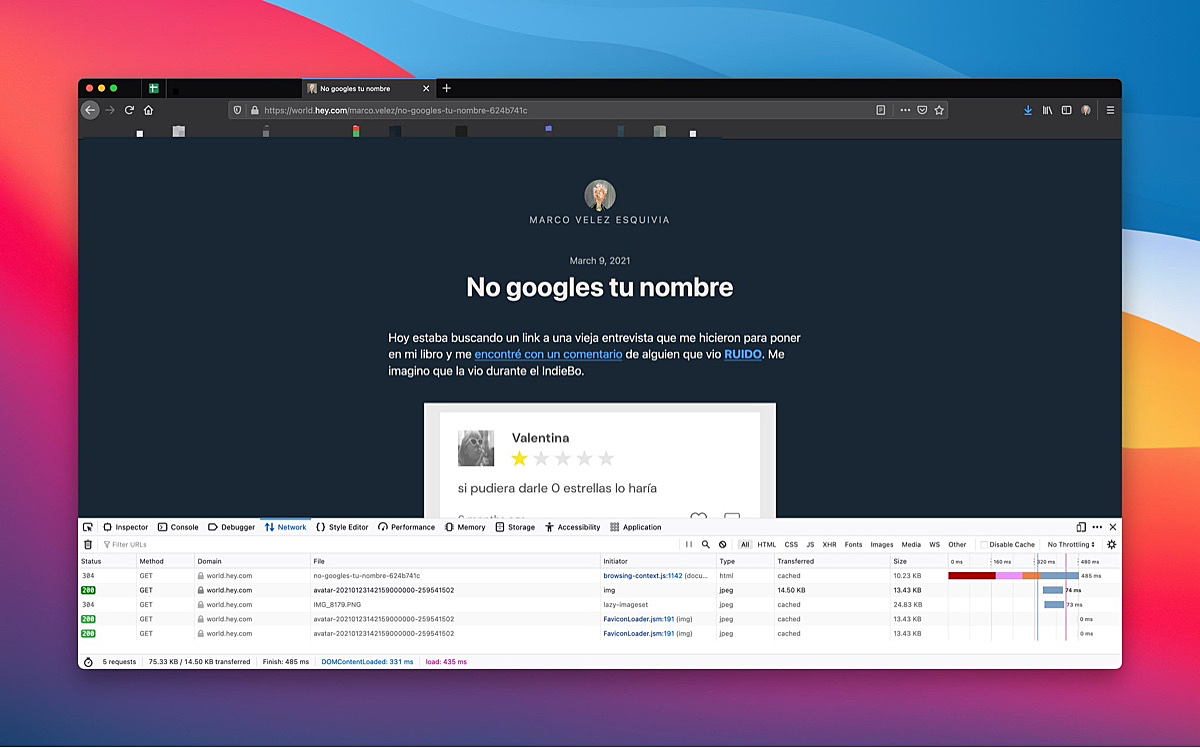The image size is (1200, 748).
Task: Open the RUIDO link in article
Action: pos(743,354)
